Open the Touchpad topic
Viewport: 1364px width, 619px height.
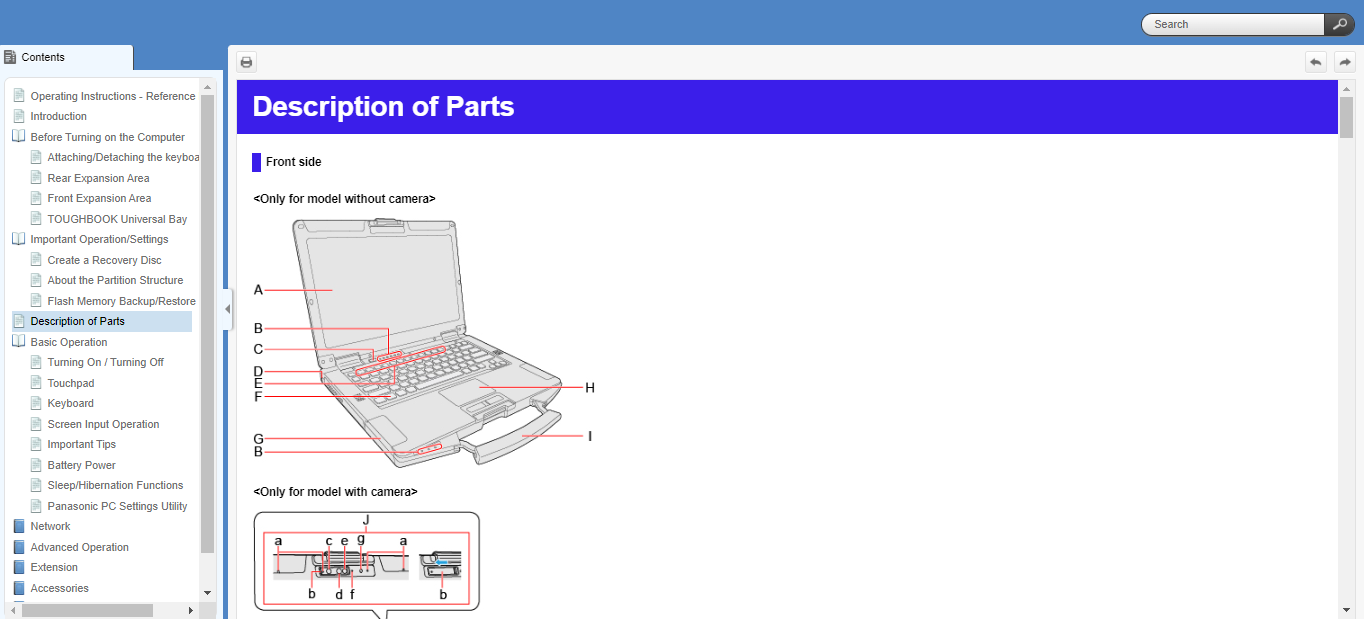(70, 383)
